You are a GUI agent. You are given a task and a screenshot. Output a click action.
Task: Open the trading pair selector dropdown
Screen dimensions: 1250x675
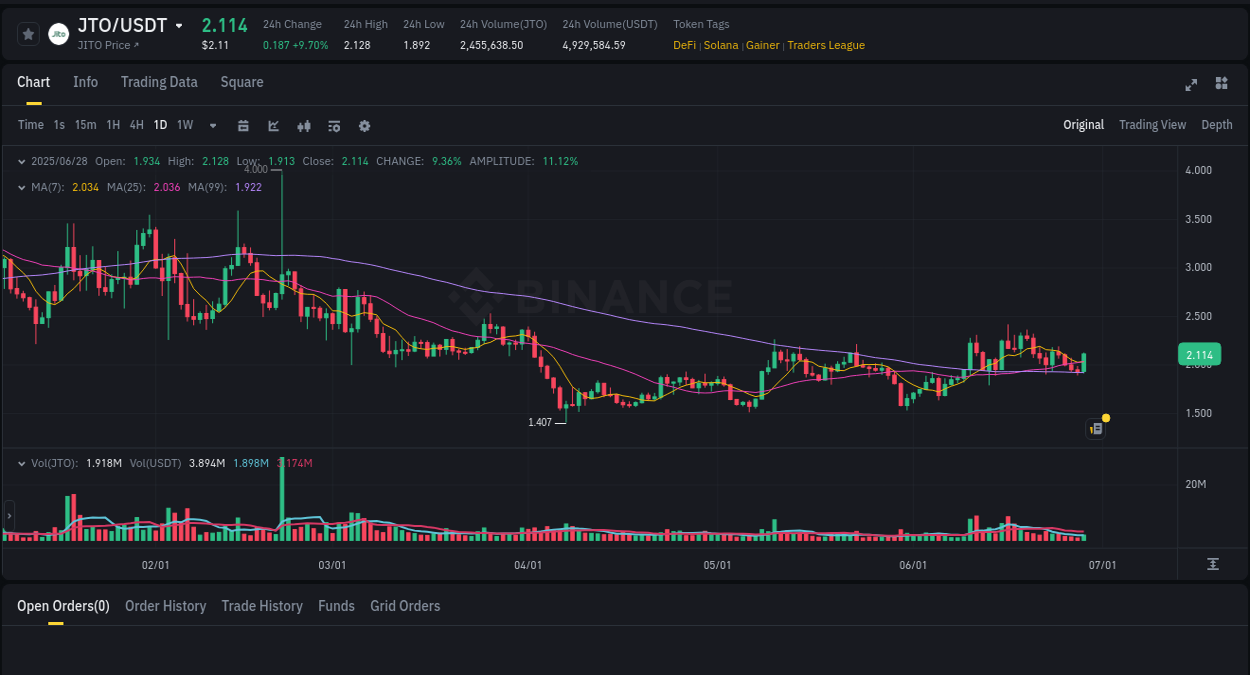coord(177,25)
